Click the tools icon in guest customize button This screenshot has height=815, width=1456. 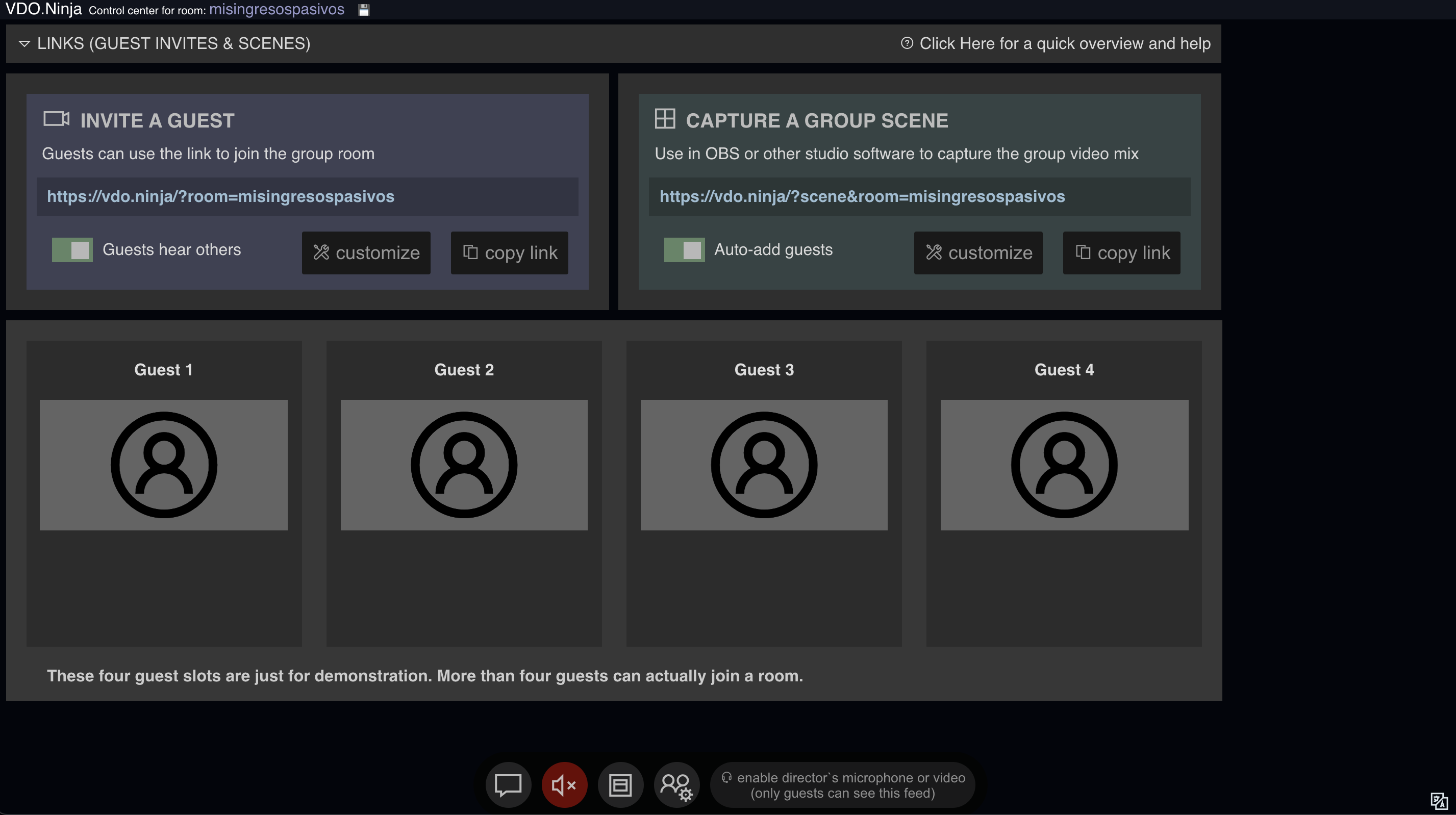321,252
